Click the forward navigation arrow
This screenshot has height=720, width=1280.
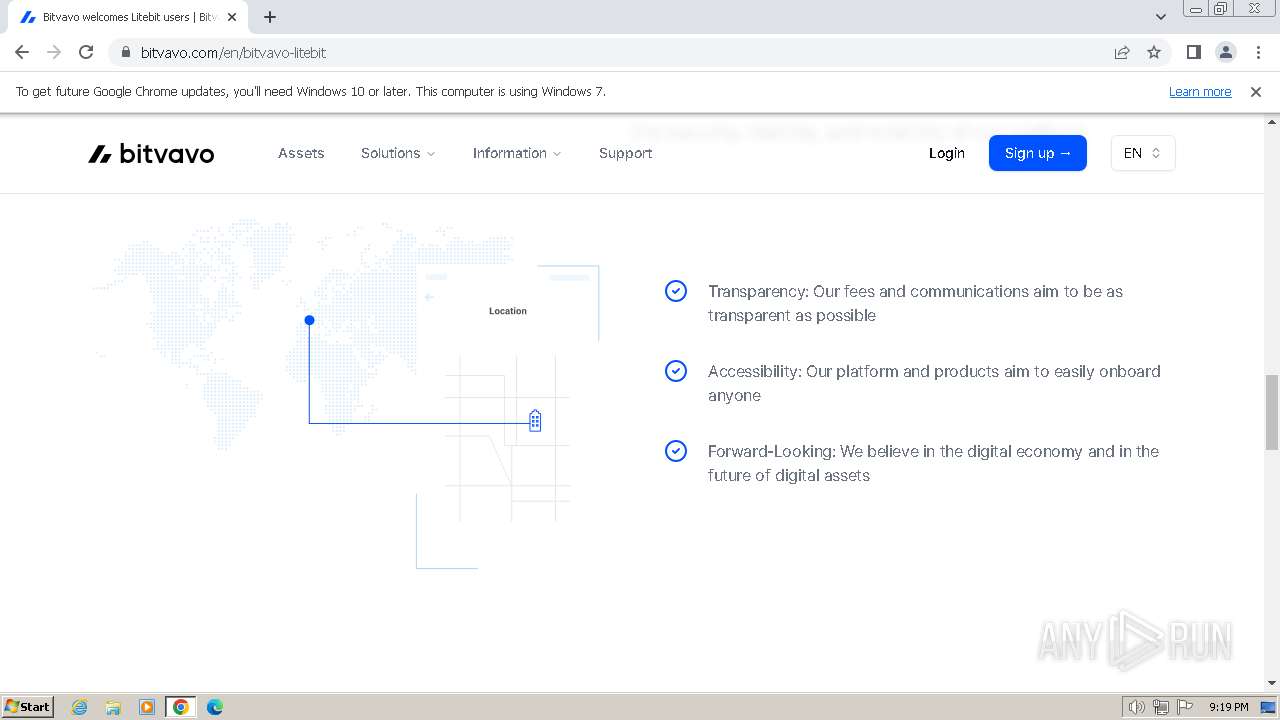point(54,52)
